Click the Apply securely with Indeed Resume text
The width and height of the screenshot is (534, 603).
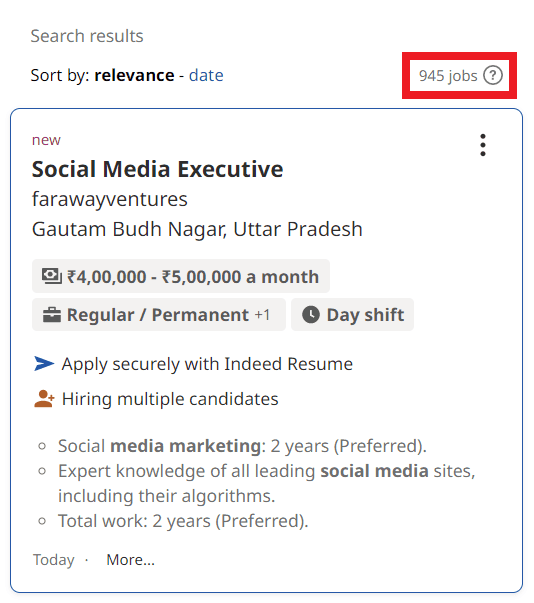tap(207, 364)
